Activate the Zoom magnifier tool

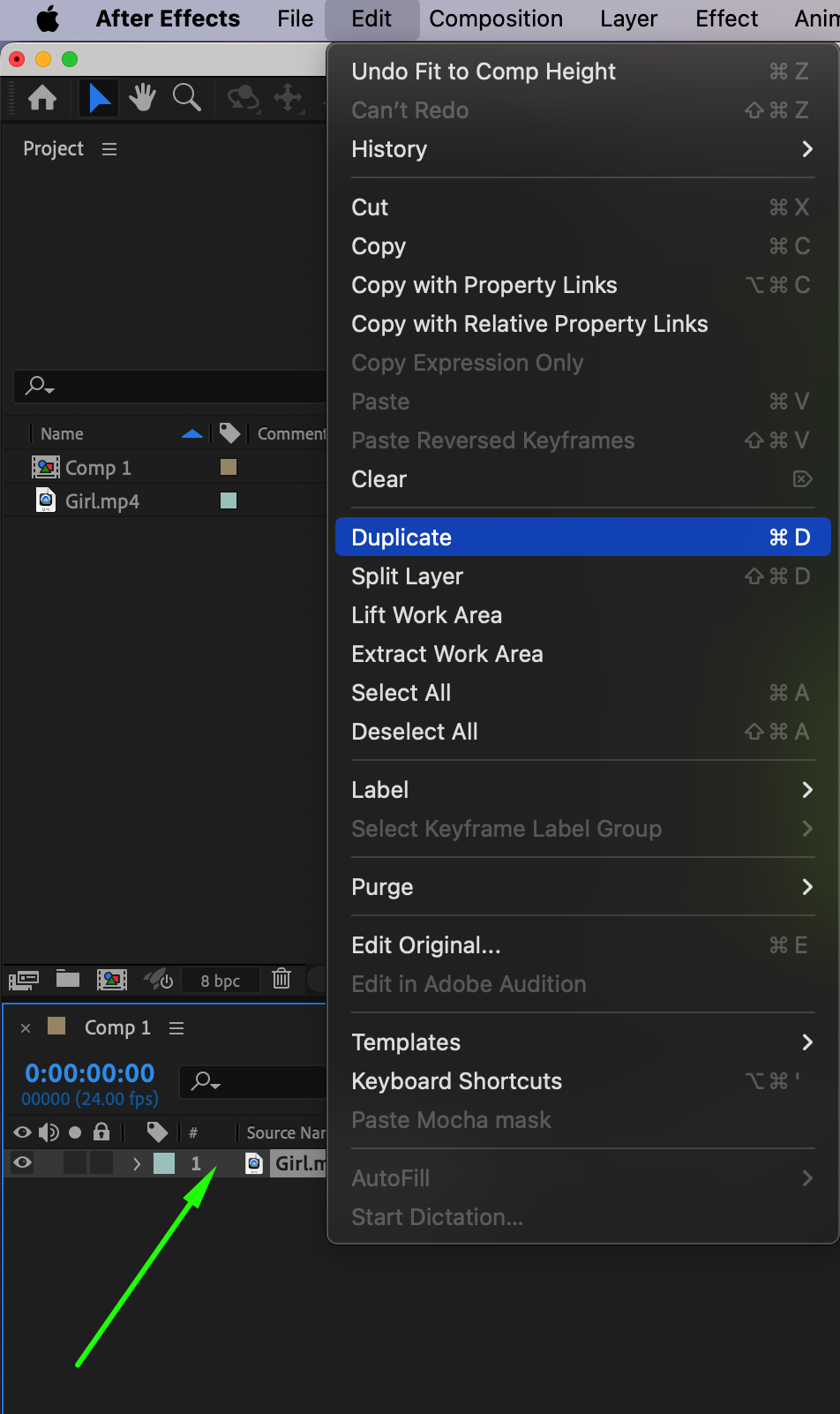tap(186, 98)
